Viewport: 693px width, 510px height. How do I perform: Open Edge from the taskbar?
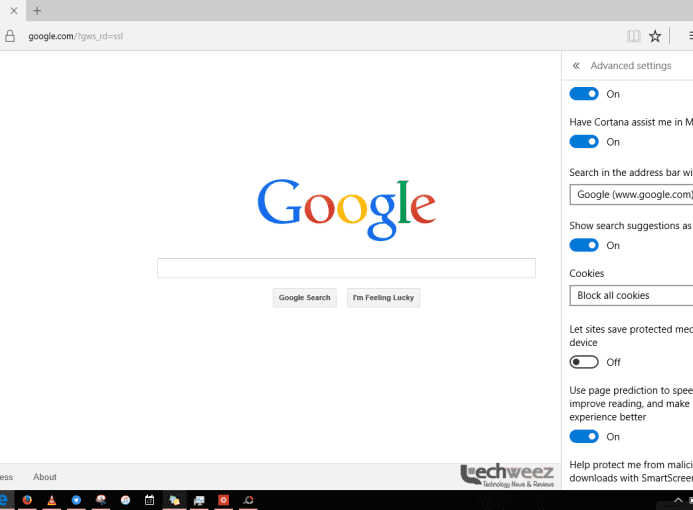4,500
